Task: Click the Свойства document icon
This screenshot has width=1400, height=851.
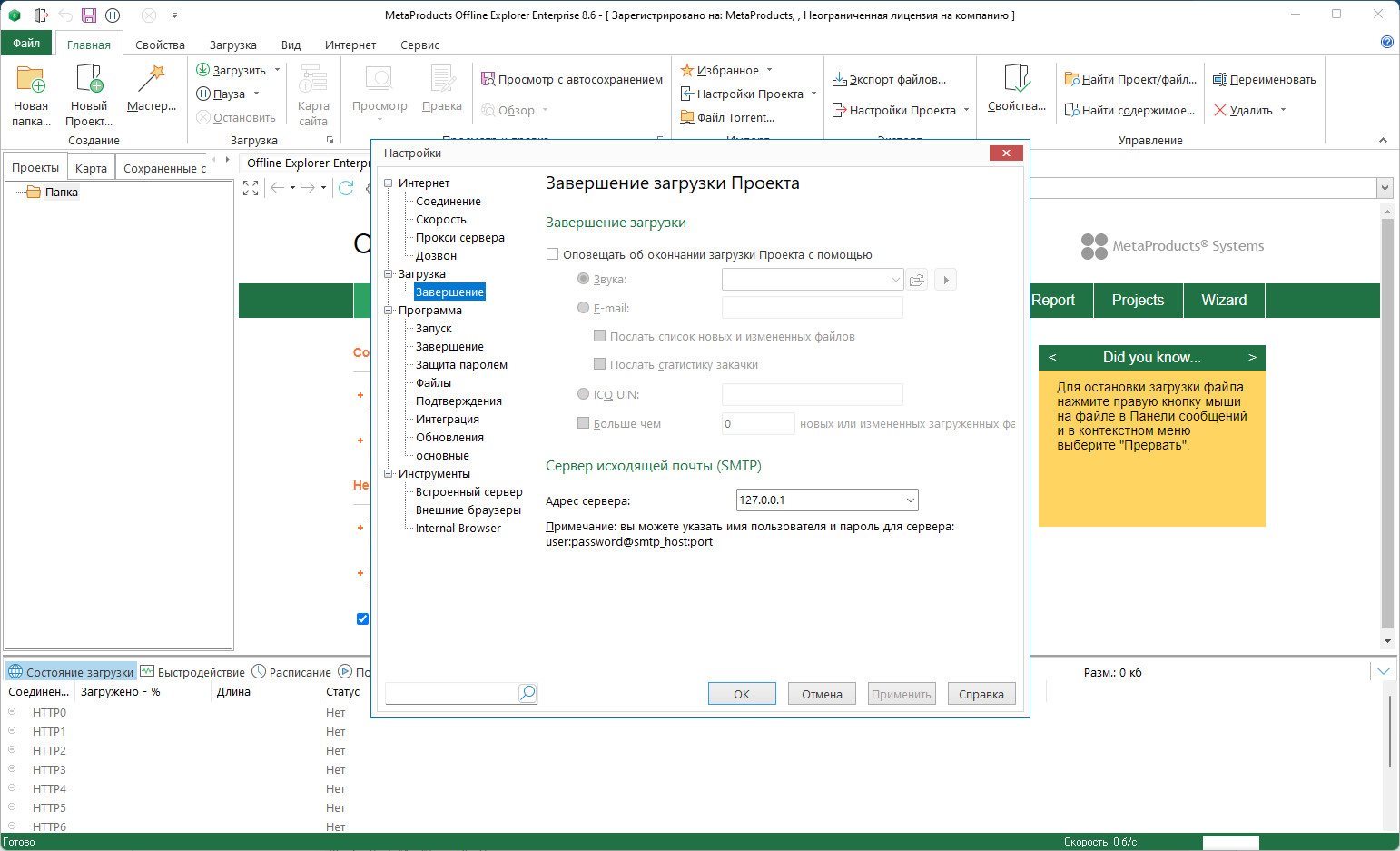Action: coord(1017,80)
